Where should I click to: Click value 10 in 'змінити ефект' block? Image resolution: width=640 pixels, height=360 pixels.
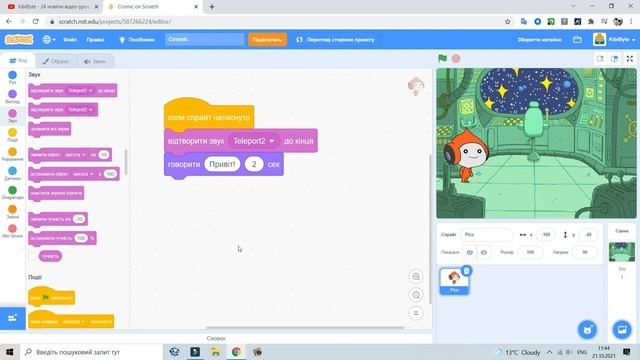(104, 155)
